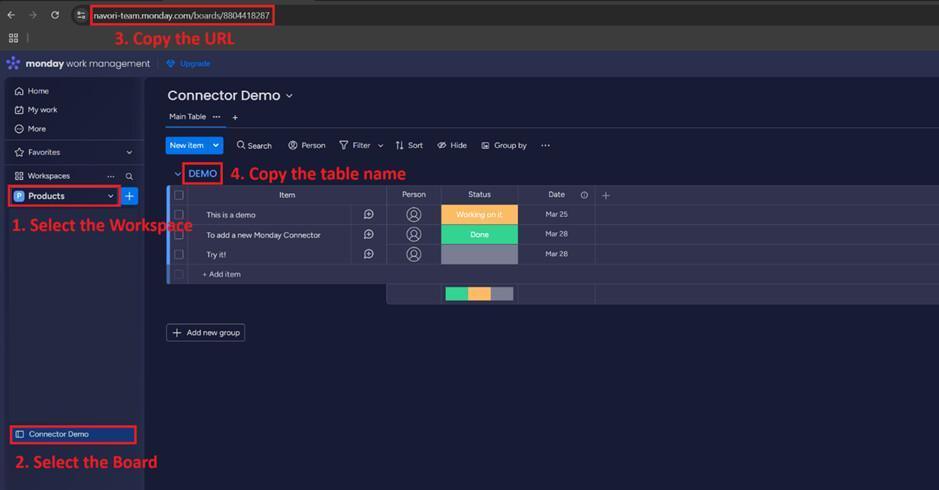The image size is (939, 490).
Task: Click the Upgrade link
Action: click(188, 63)
